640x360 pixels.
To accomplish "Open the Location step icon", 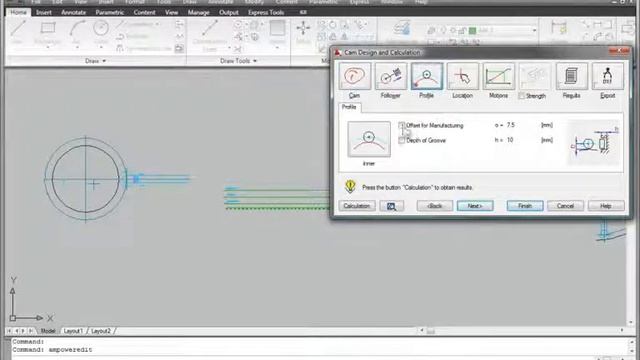I will coord(462,76).
